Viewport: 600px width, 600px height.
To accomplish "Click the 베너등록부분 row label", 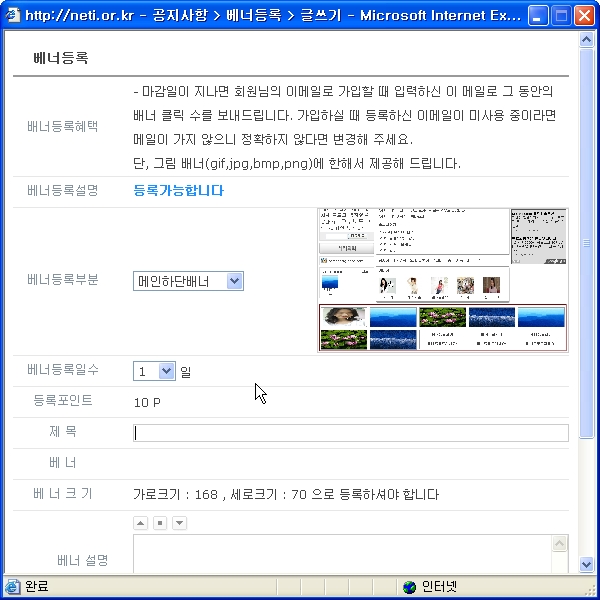I will coord(63,280).
